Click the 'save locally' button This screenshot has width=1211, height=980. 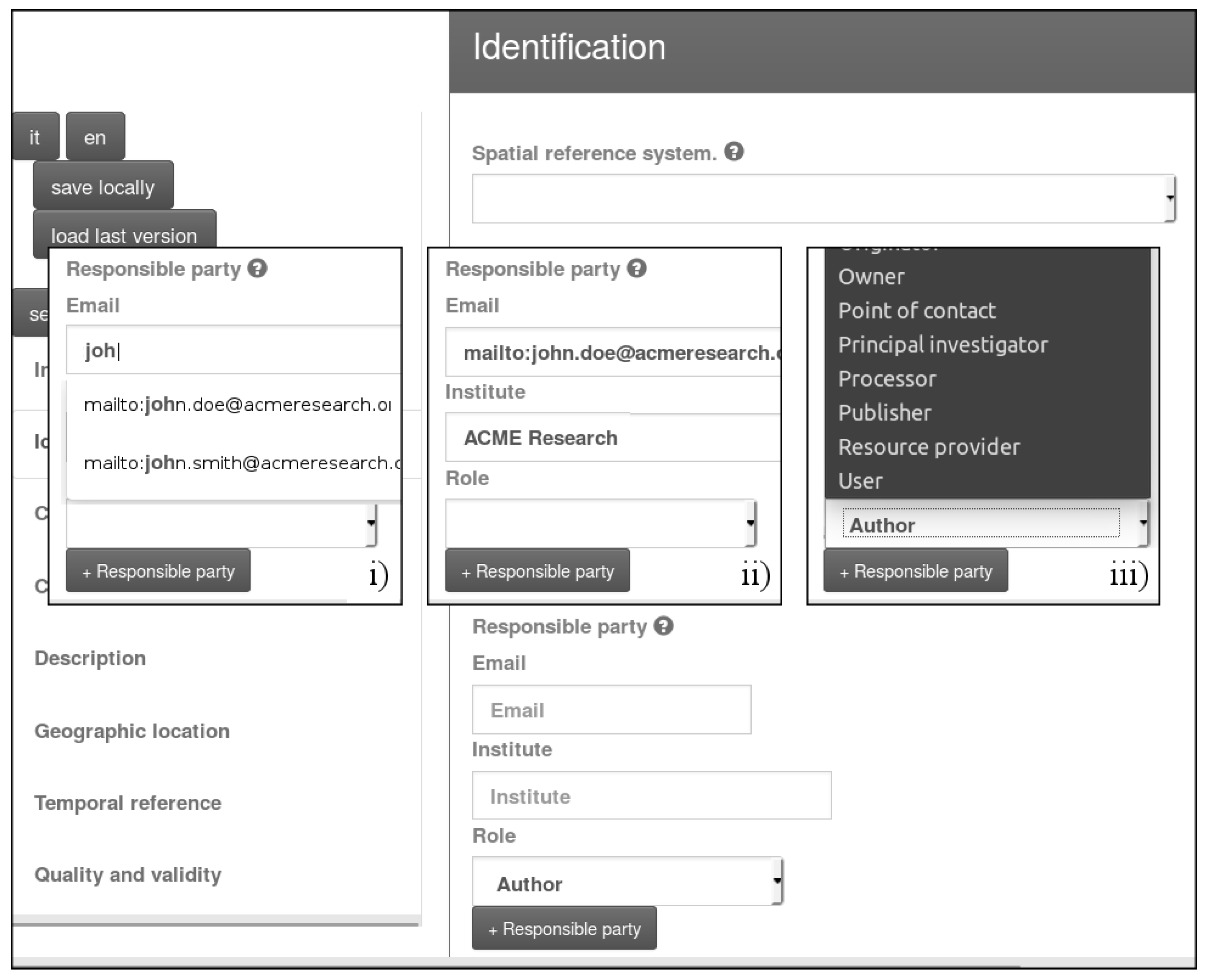tap(103, 186)
